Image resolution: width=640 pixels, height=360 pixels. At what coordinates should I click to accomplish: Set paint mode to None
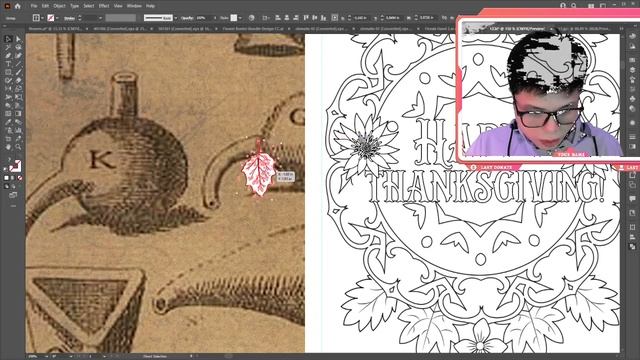pyautogui.click(x=20, y=178)
